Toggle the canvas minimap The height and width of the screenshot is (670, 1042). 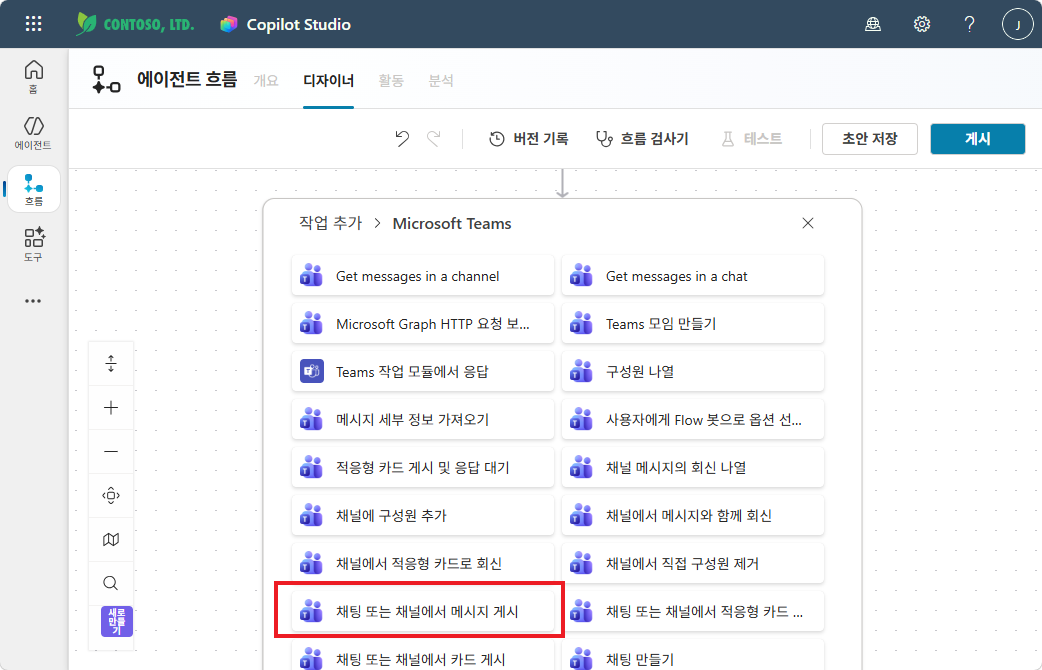111,539
